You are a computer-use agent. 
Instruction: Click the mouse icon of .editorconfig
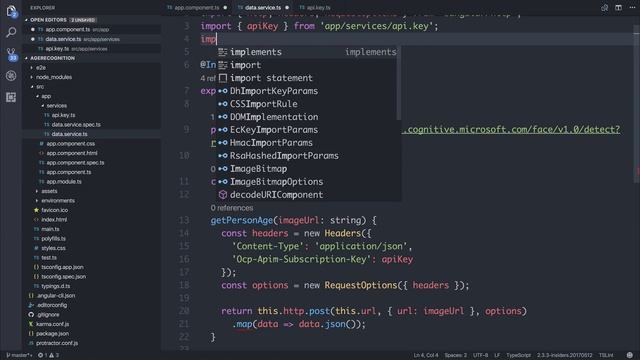31,305
